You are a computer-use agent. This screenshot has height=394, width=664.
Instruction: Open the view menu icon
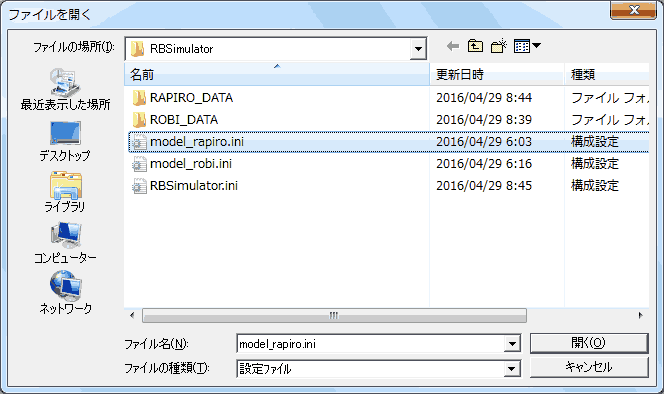pos(527,46)
